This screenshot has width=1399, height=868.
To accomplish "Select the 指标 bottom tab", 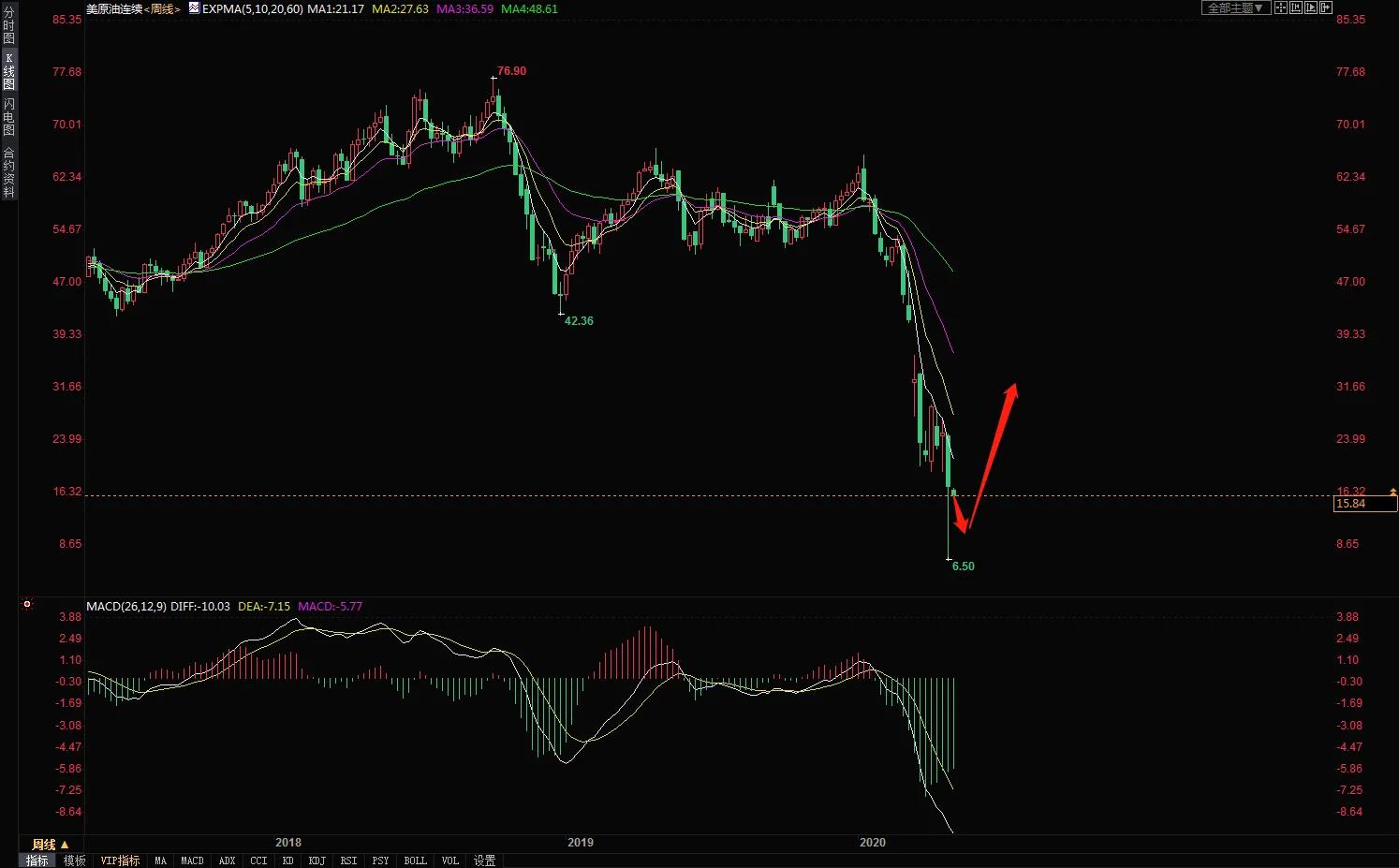I will (37, 861).
